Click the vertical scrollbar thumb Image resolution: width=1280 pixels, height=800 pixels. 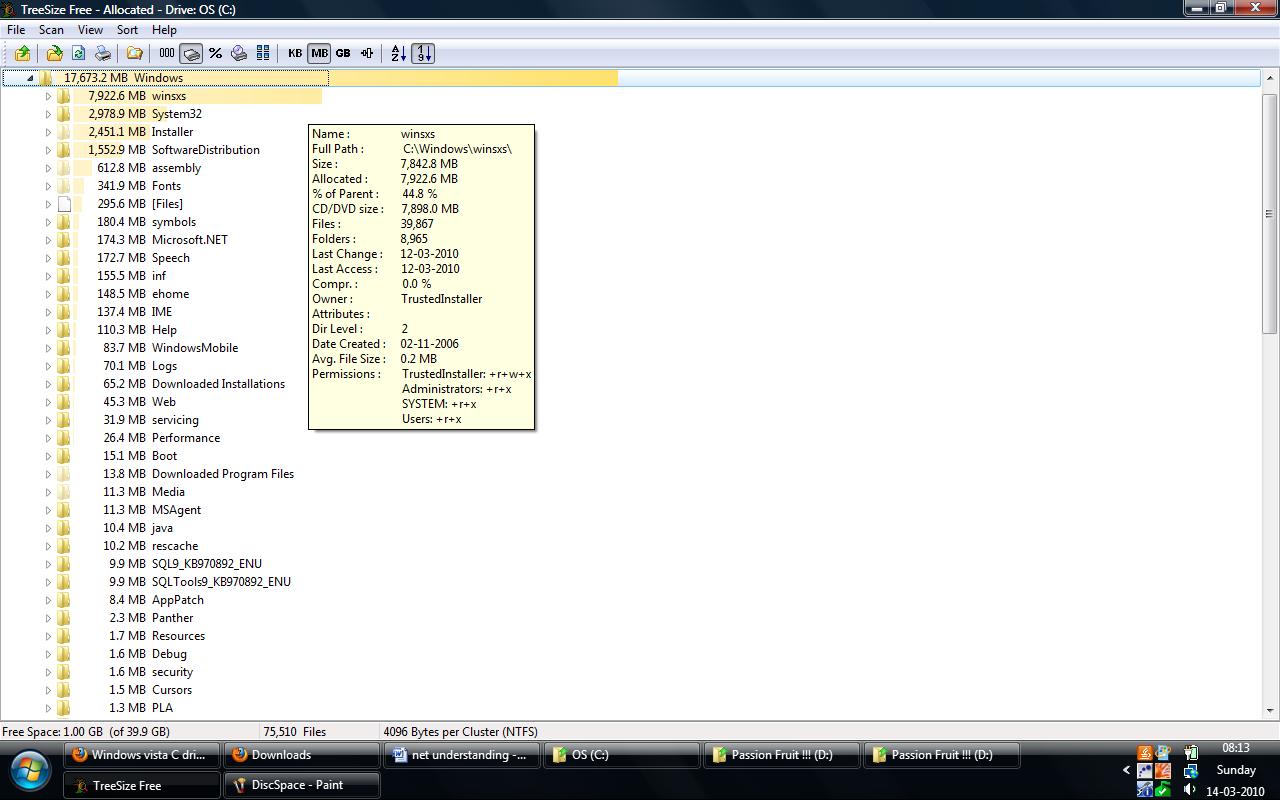1270,214
